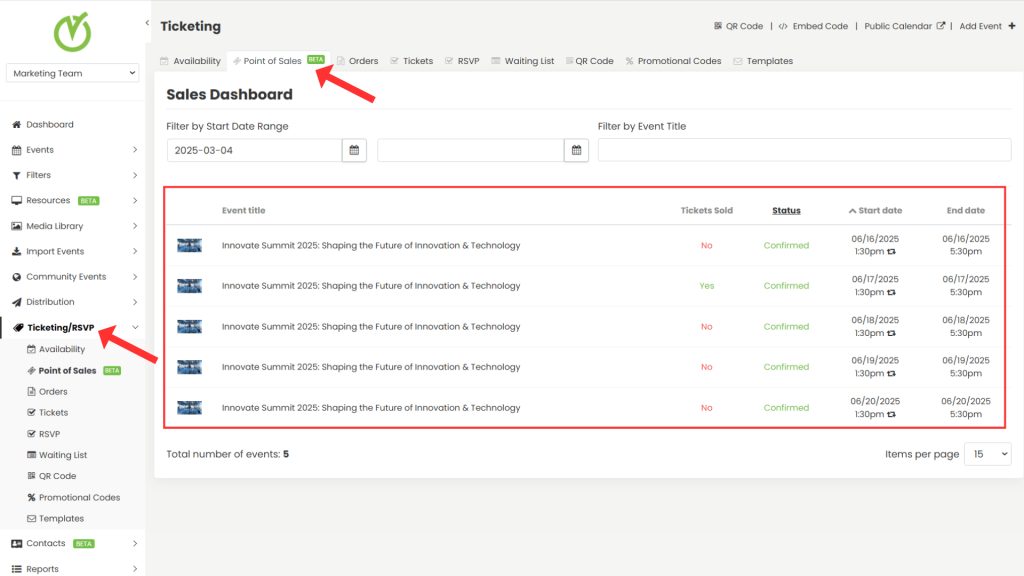Viewport: 1024px width, 576px height.
Task: Click the start date calendar icon
Action: tap(354, 149)
